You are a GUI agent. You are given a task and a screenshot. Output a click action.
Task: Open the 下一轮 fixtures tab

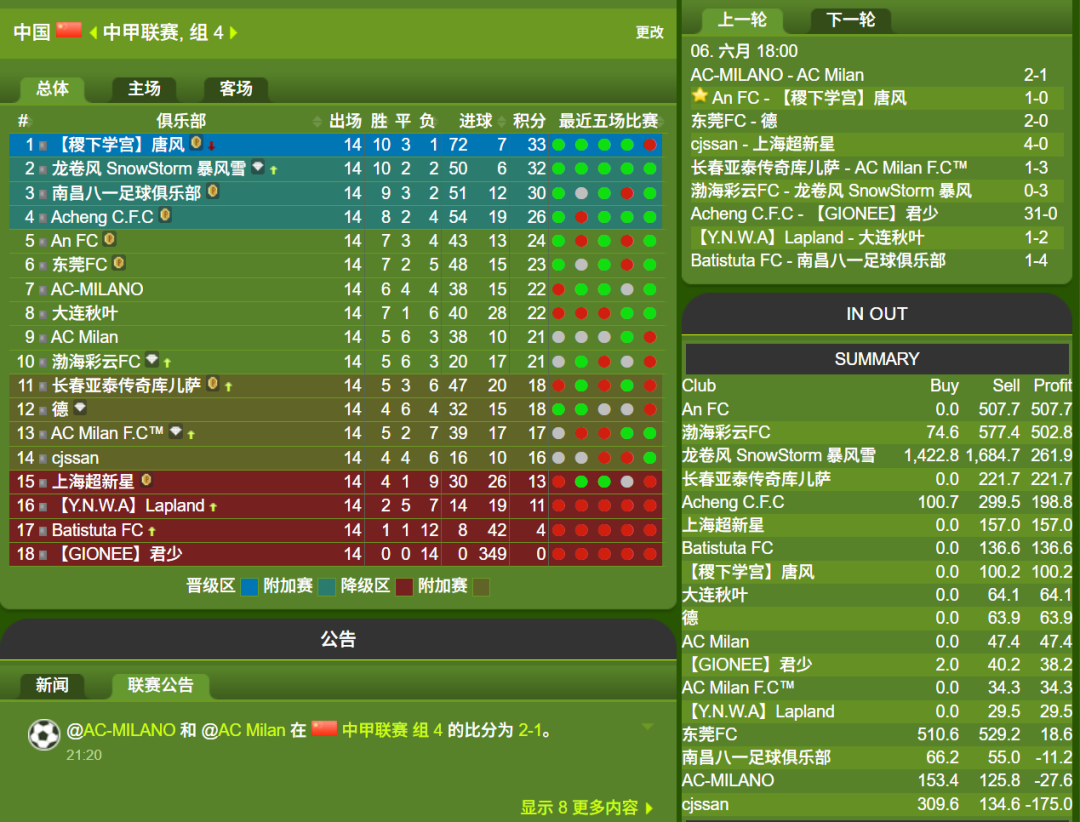851,20
